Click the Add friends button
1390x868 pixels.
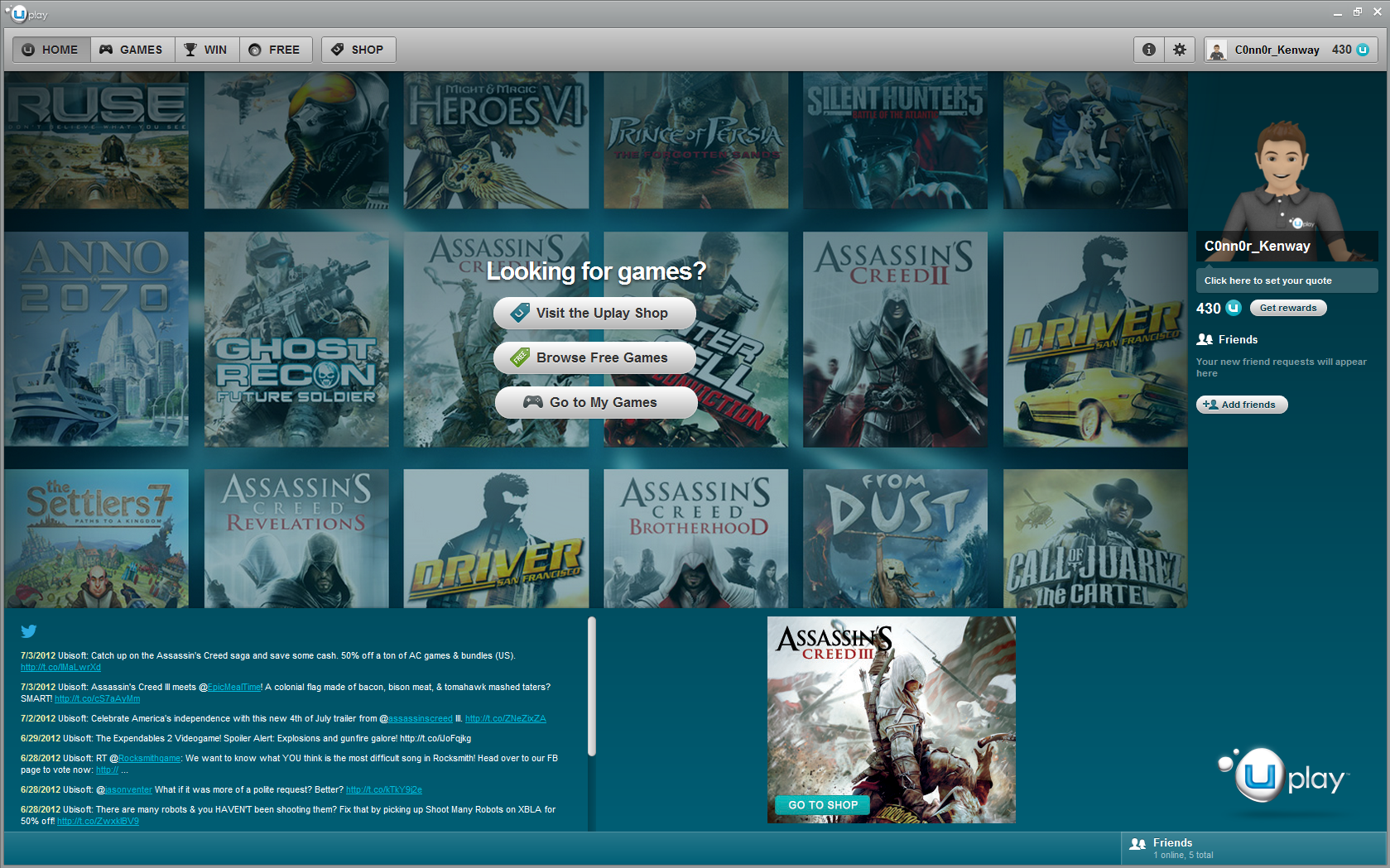click(1241, 405)
